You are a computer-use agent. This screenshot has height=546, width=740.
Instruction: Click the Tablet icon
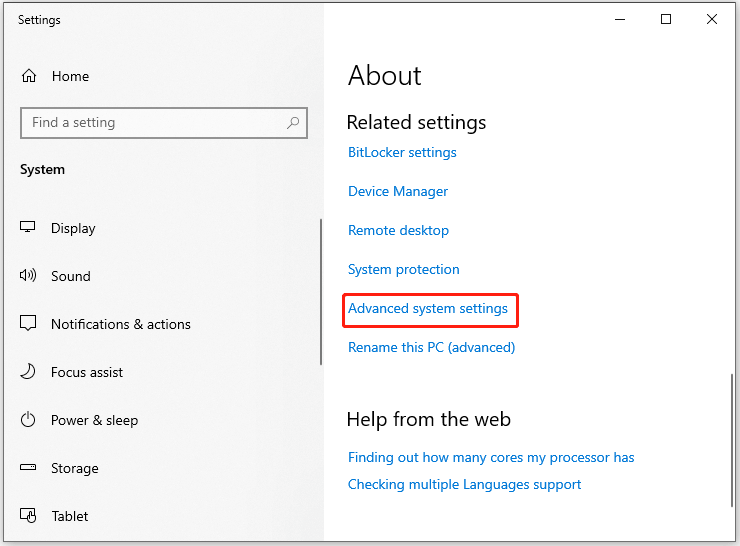click(x=28, y=515)
